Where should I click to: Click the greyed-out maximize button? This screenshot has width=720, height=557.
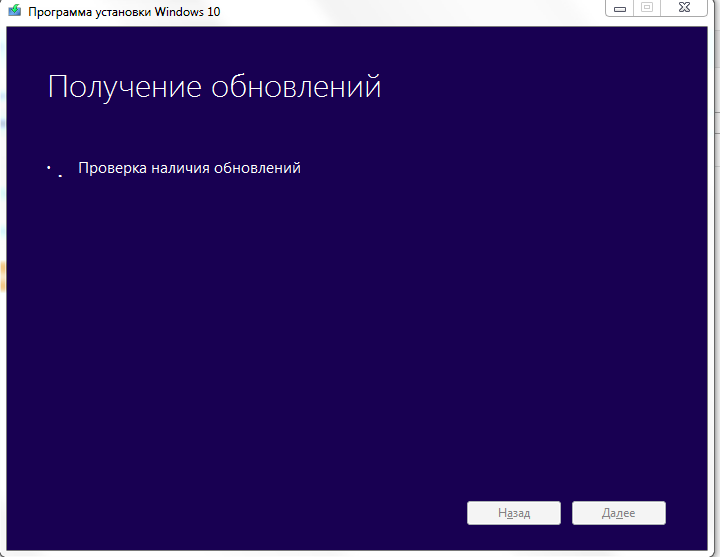[x=647, y=8]
